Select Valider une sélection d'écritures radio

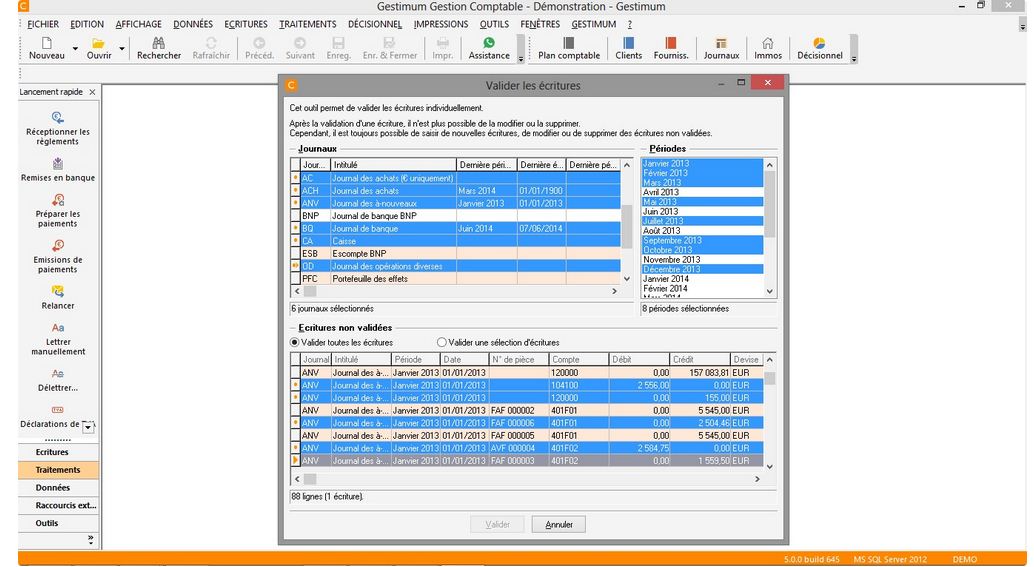442,342
